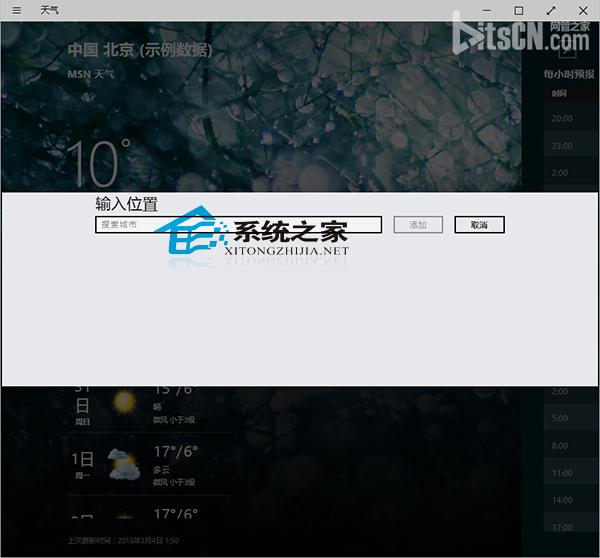Close the weather app window
This screenshot has width=600, height=558.
583,10
